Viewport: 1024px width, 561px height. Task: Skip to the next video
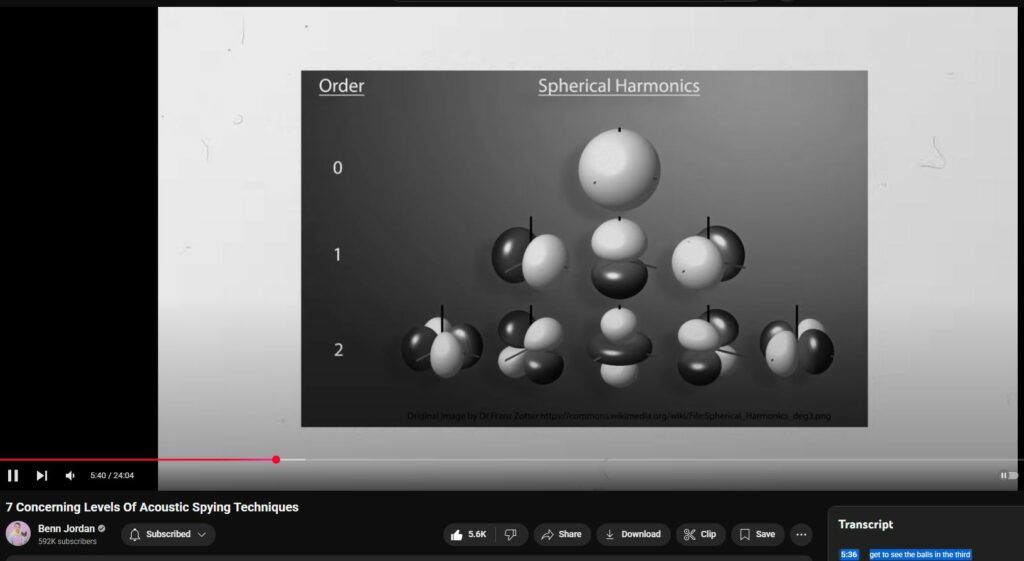[x=42, y=476]
